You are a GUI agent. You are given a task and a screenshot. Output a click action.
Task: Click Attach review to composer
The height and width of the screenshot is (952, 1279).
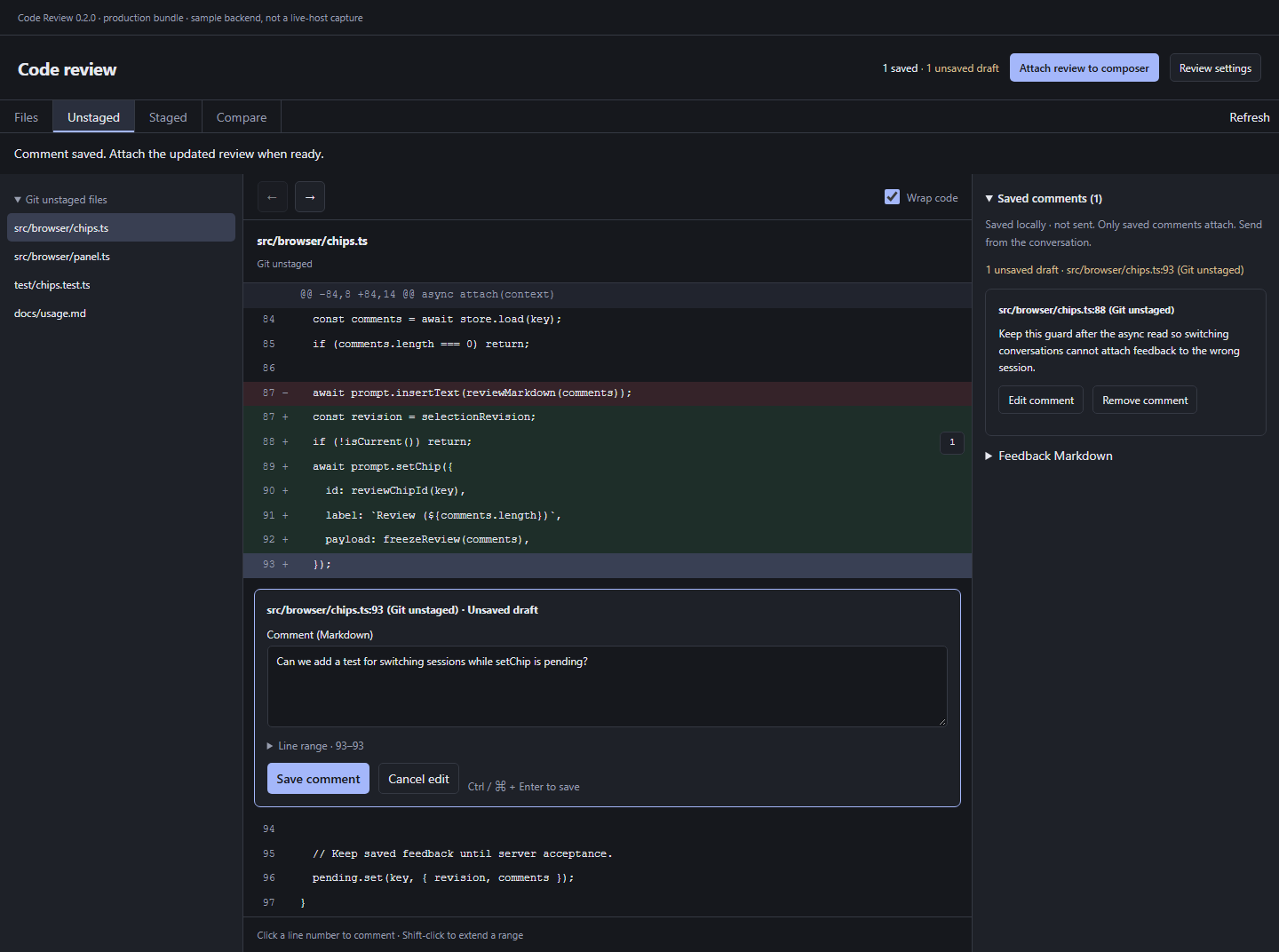tap(1084, 67)
